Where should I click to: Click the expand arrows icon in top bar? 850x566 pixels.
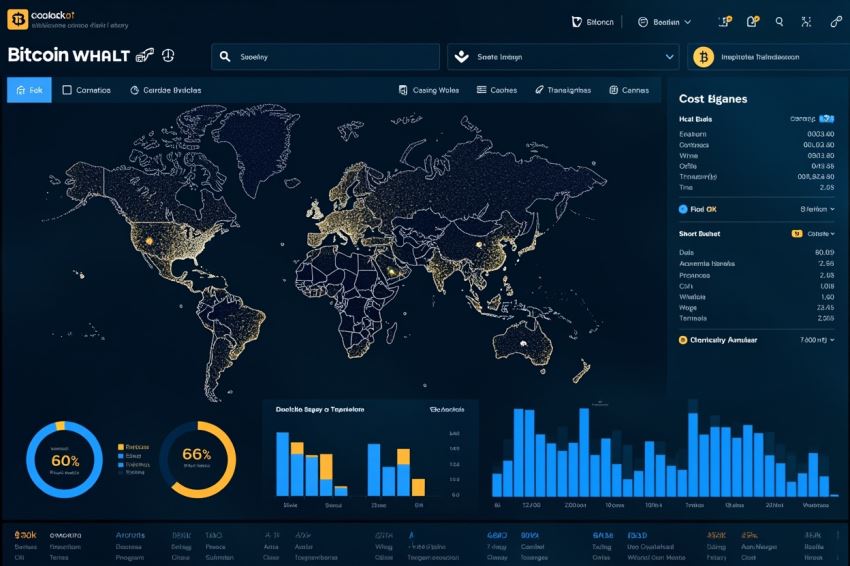click(x=806, y=22)
